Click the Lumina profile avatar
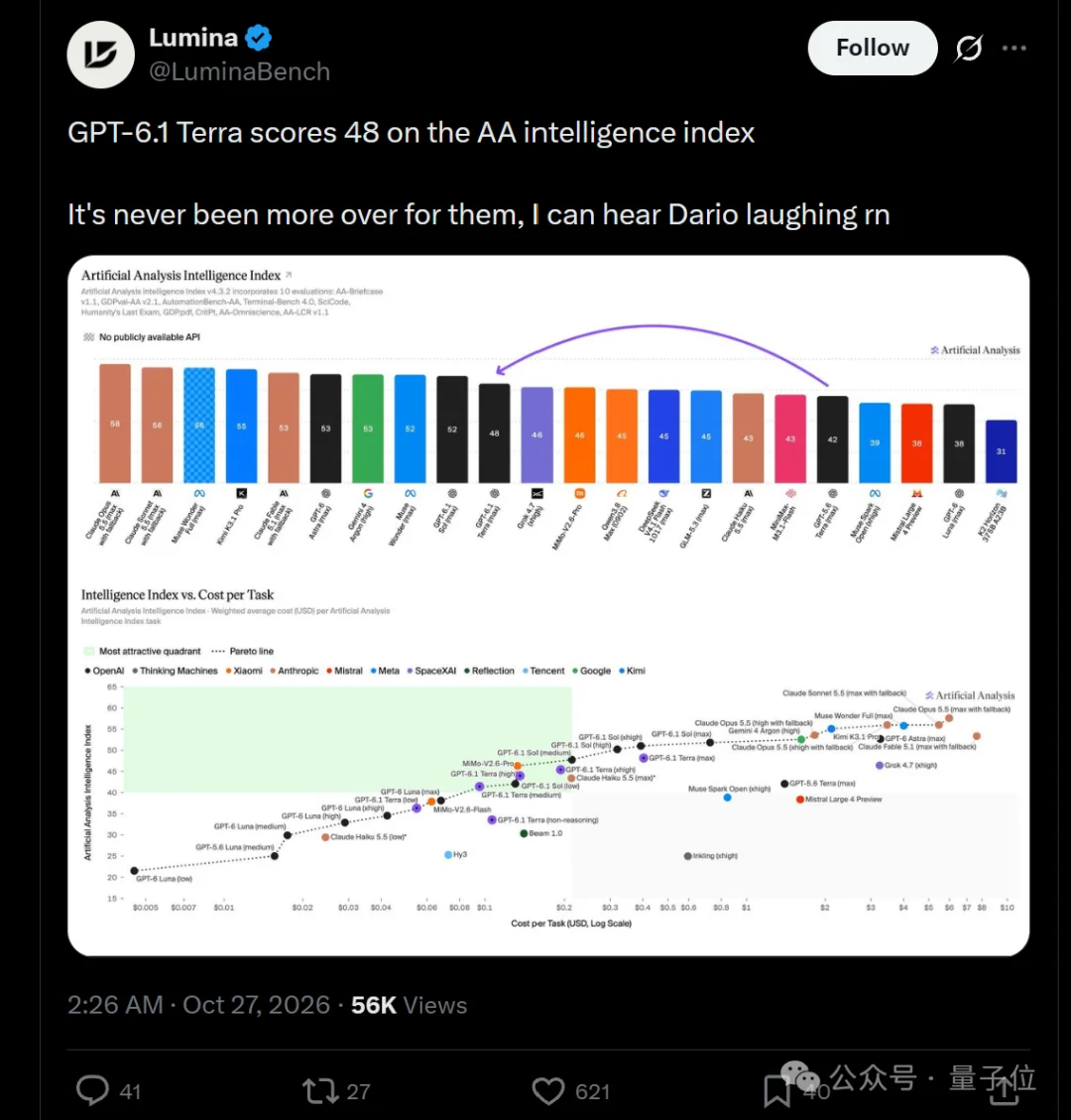The width and height of the screenshot is (1071, 1120). click(x=101, y=55)
